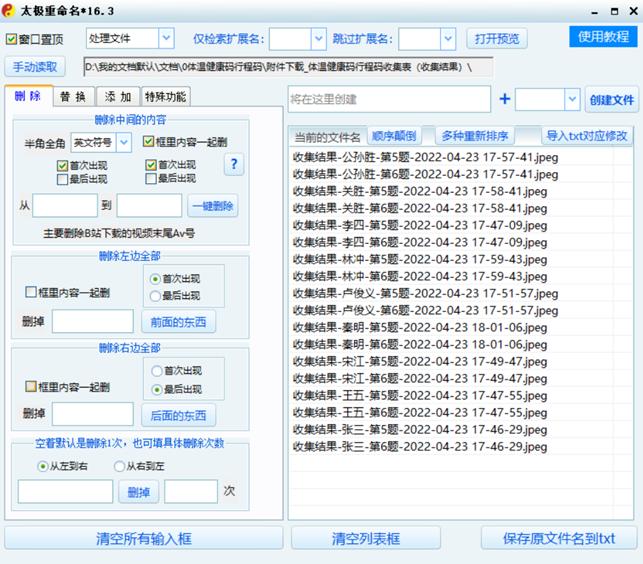Enable 框里内容一起删 in 删除左边全部 section

pyautogui.click(x=31, y=292)
